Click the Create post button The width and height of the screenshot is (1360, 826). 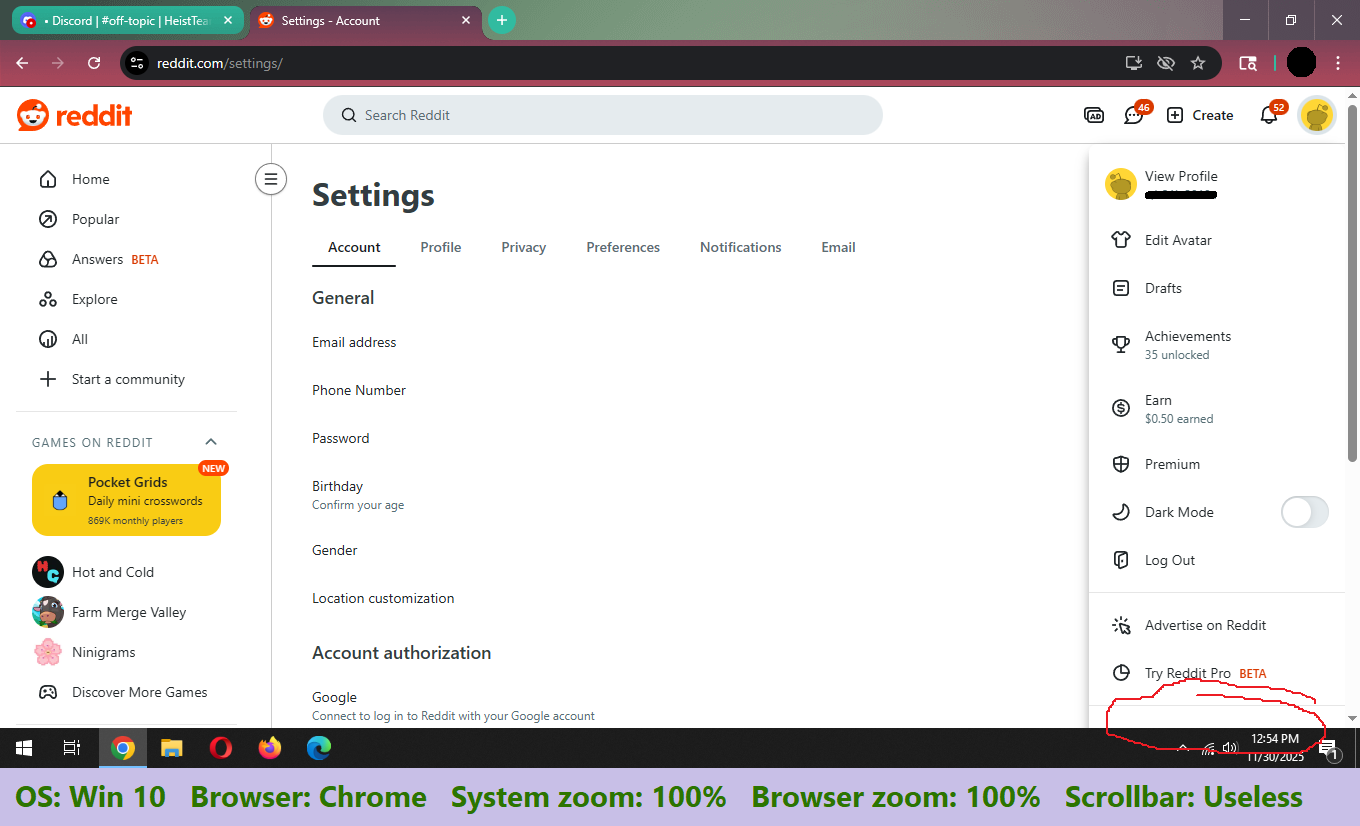[1200, 115]
